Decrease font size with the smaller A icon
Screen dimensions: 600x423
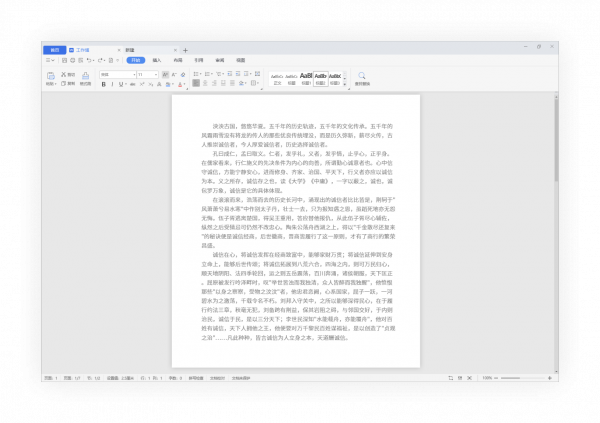tap(174, 75)
